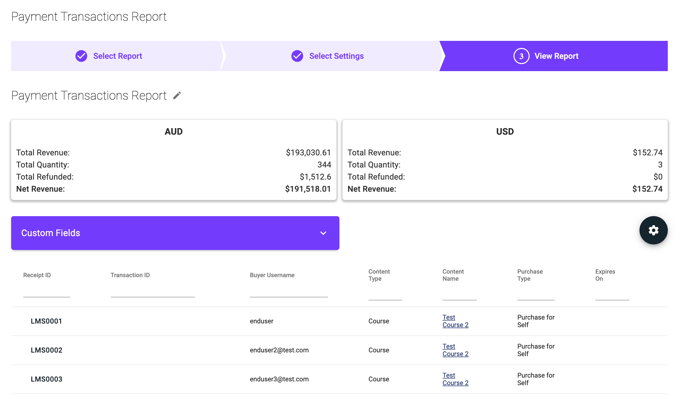Focus the Content Type filter field
This screenshot has width=688, height=399.
[x=385, y=295]
